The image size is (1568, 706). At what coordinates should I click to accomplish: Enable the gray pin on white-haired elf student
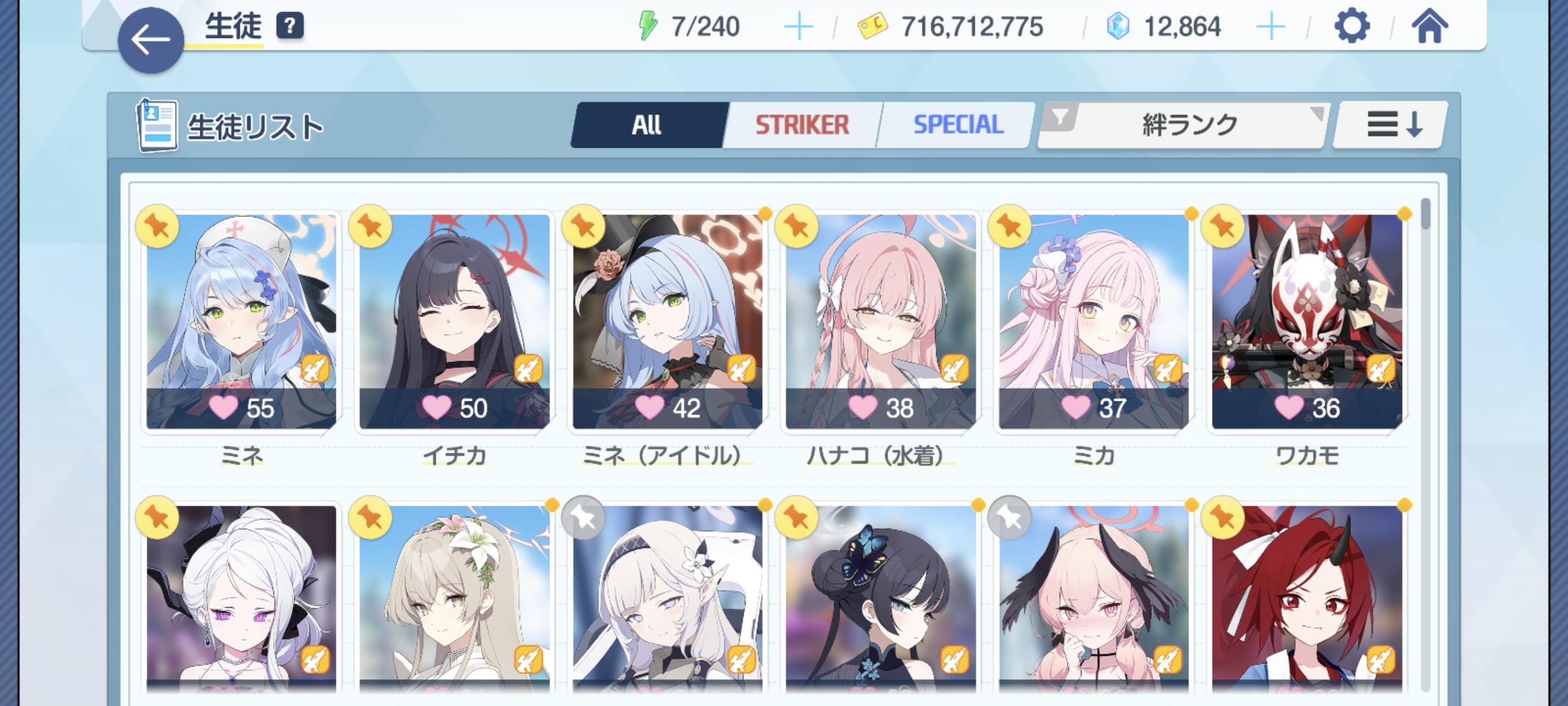point(583,518)
